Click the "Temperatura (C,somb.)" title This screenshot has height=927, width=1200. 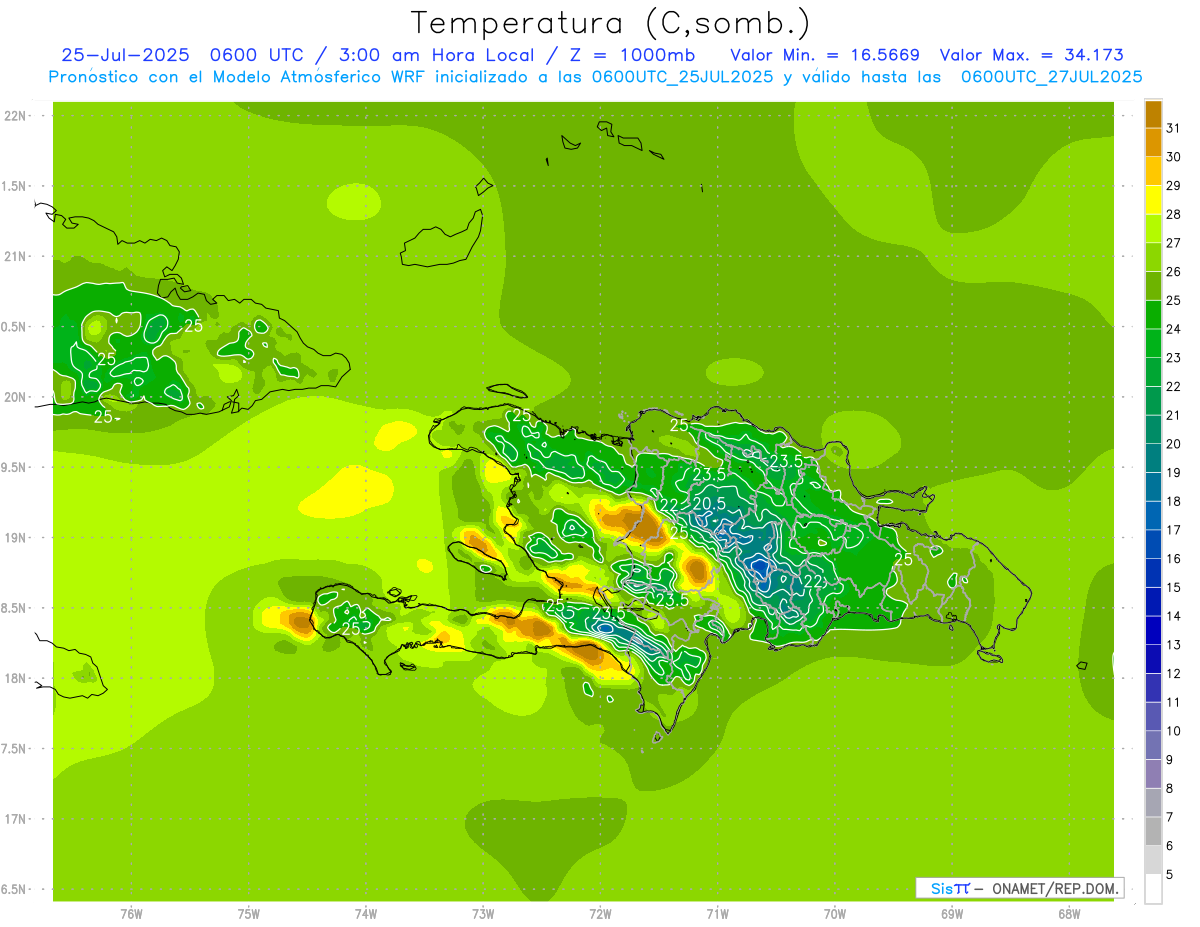click(x=611, y=23)
